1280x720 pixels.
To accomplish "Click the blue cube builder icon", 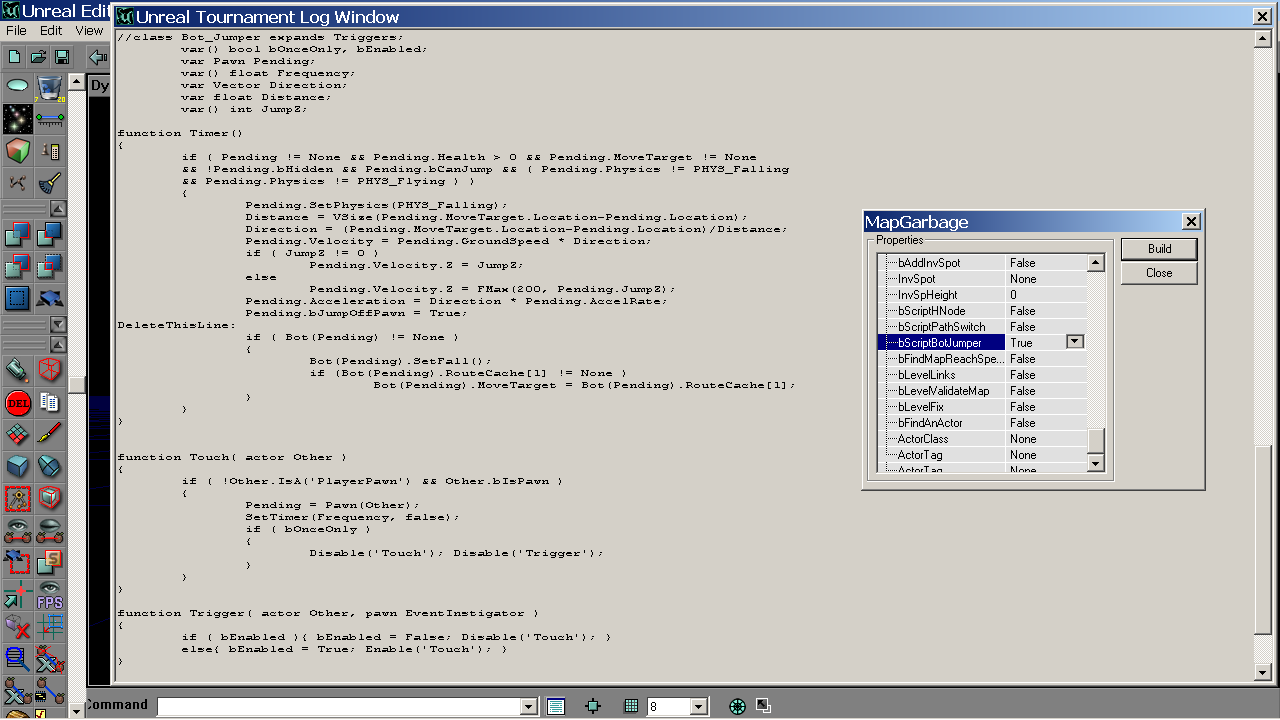I will (x=17, y=466).
